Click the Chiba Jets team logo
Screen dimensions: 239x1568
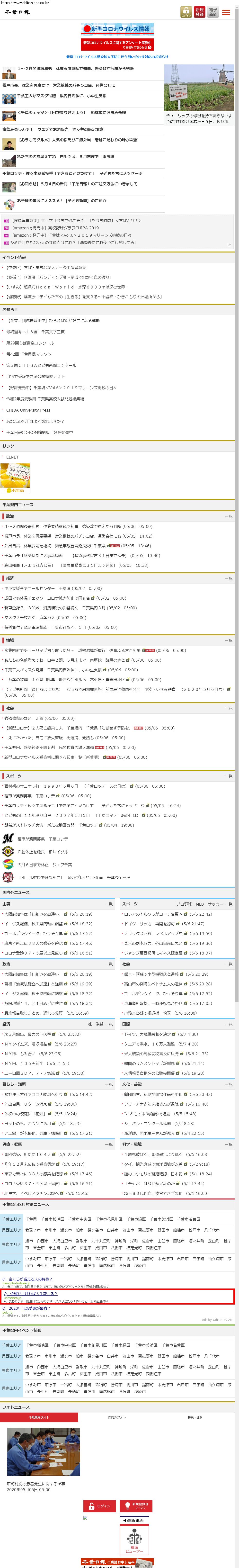8,878
